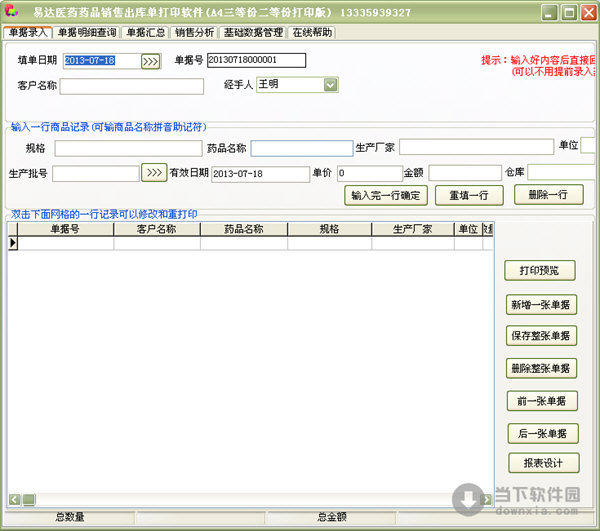The image size is (600, 531).
Task: Click the 删除整张单据 button
Action: 541,368
